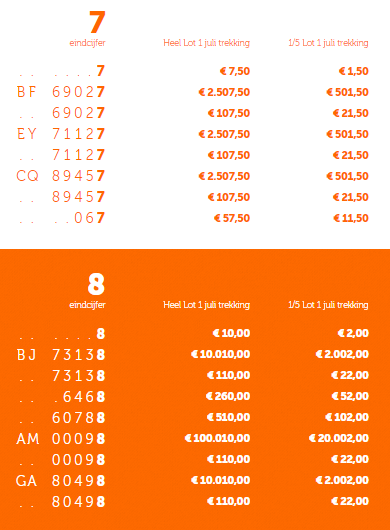Click the large orange 7 heading
390x530 pixels.
pyautogui.click(x=97, y=22)
